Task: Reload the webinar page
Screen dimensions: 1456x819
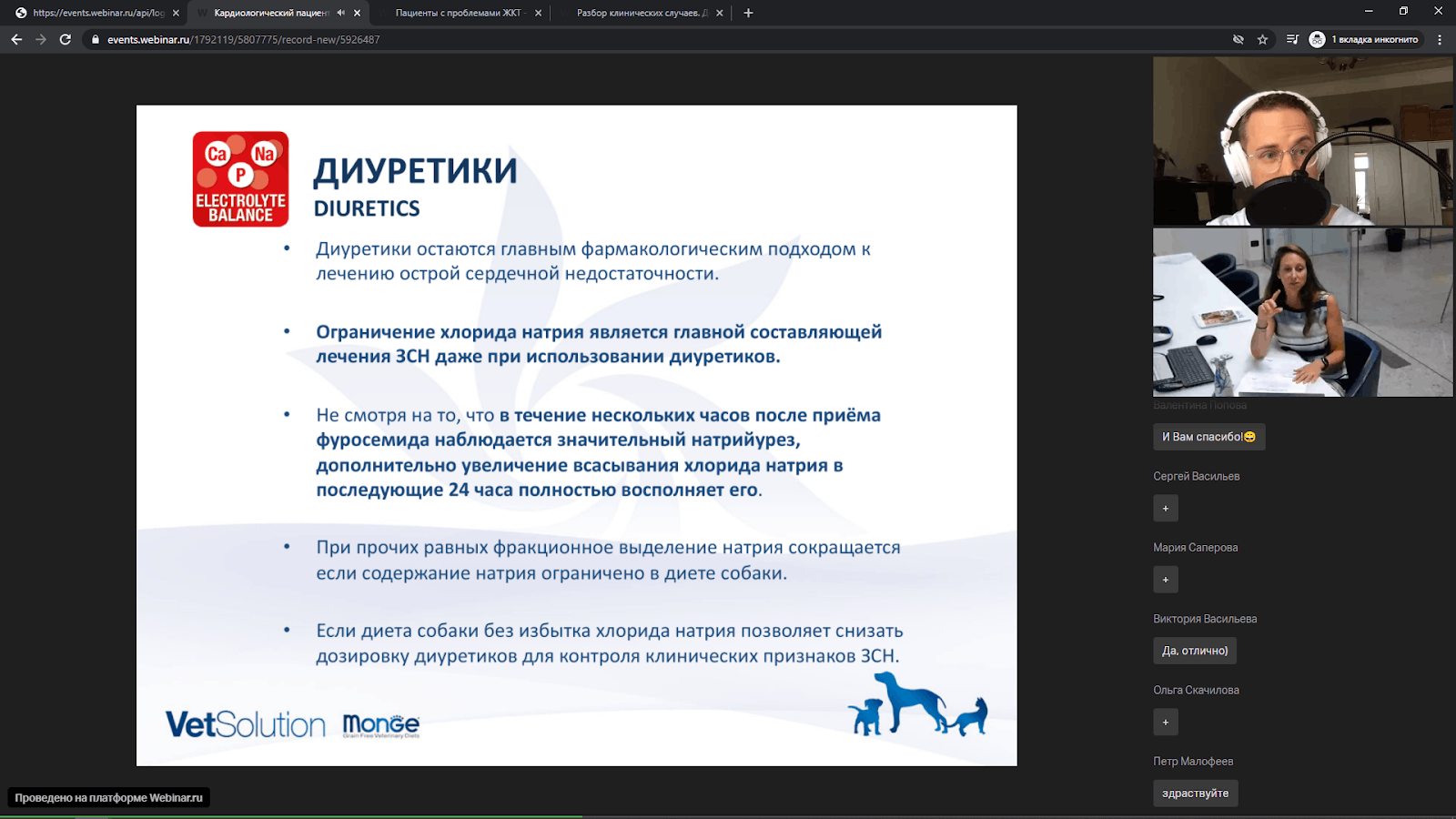Action: pos(66,39)
